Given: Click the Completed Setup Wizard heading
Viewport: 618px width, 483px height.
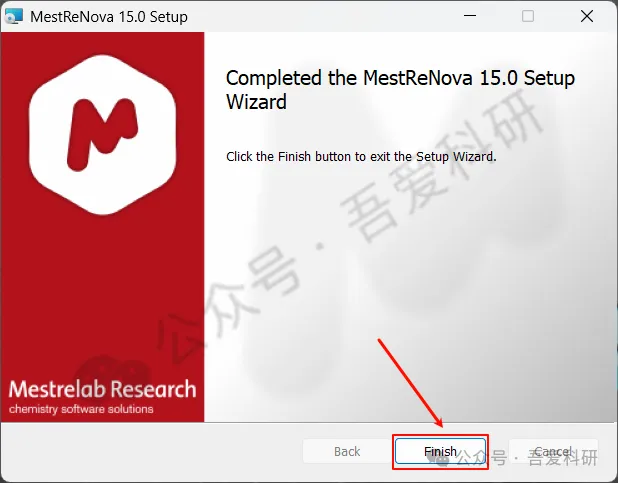Looking at the screenshot, I should click(x=400, y=90).
